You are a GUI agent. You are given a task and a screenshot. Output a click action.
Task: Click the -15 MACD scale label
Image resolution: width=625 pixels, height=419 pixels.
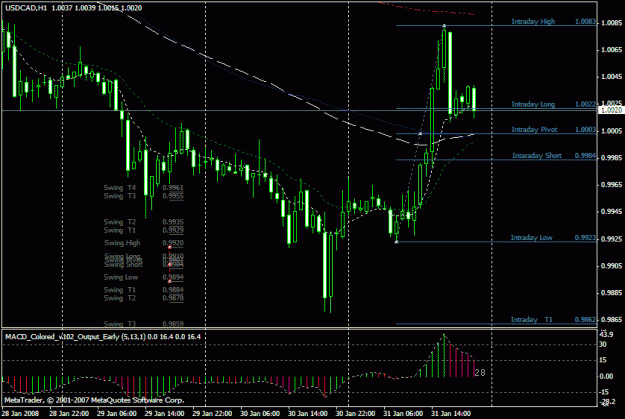click(604, 392)
